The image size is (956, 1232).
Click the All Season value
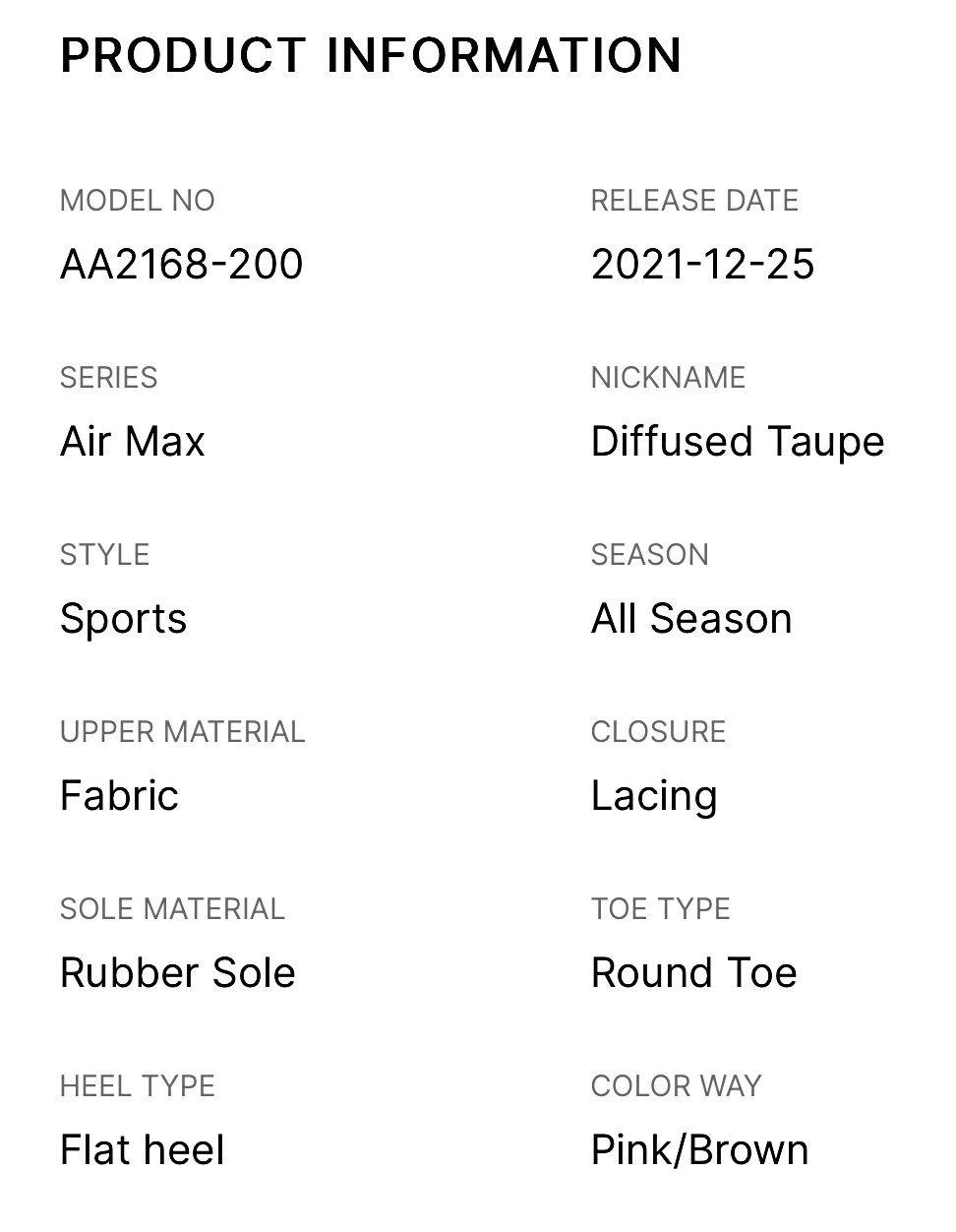[x=691, y=619]
